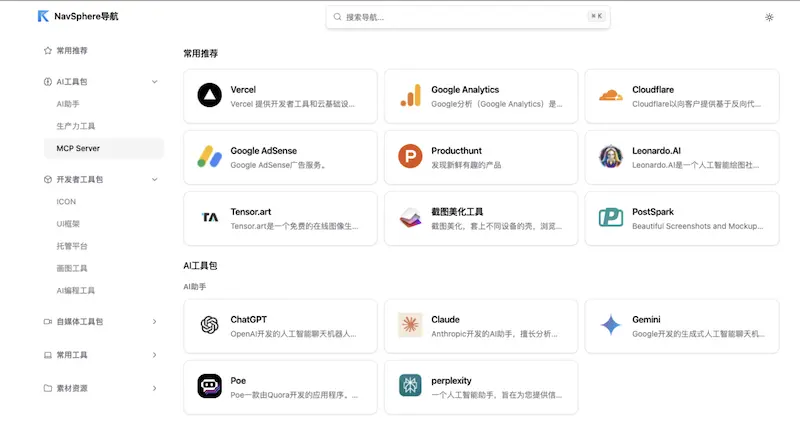Expand the 素材资源 chevron

click(155, 388)
